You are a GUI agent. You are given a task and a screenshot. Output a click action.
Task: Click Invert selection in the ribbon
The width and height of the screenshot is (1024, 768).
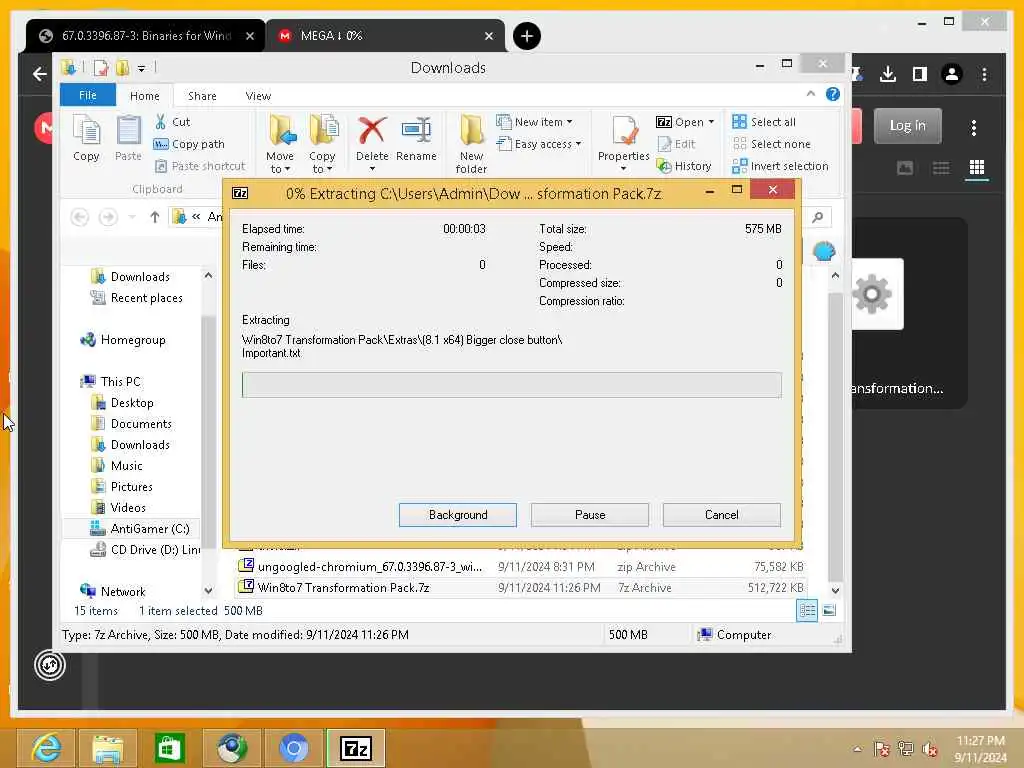tap(780, 167)
